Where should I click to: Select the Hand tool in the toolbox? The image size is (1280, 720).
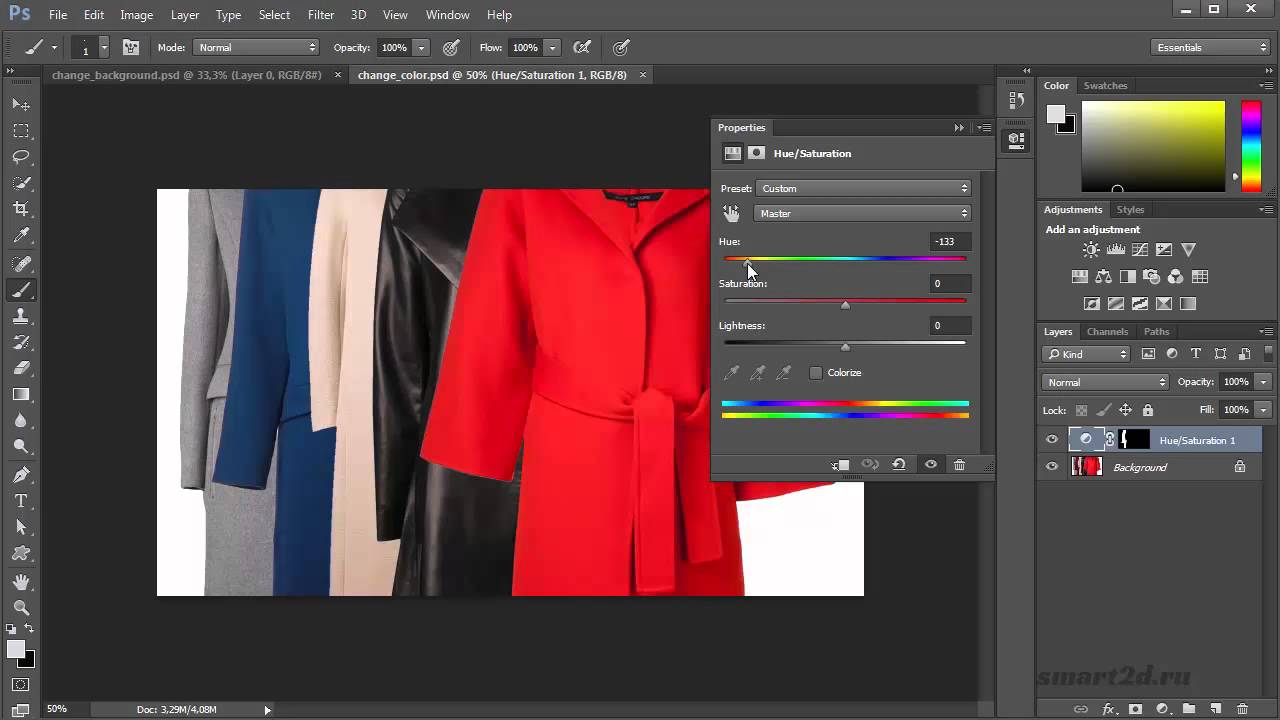21,582
